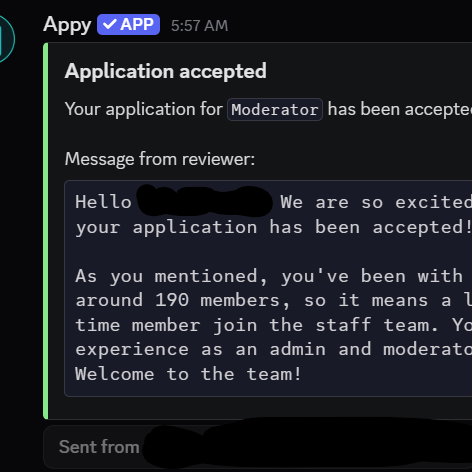Click the Application accepted embed title
The height and width of the screenshot is (472, 472).
point(166,71)
